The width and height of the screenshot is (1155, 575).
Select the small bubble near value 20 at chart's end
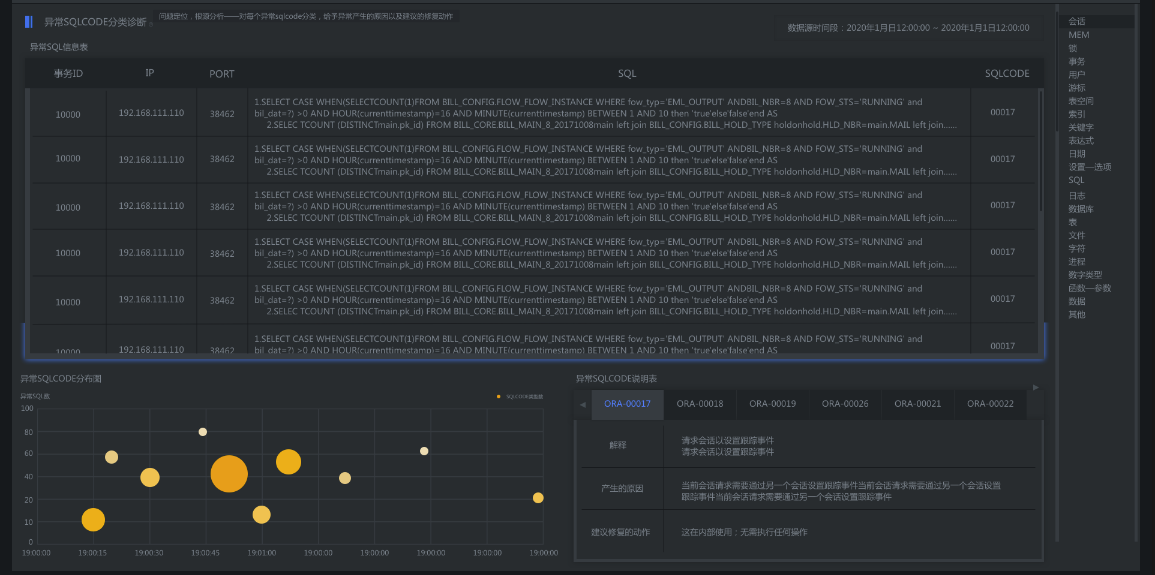click(x=538, y=498)
